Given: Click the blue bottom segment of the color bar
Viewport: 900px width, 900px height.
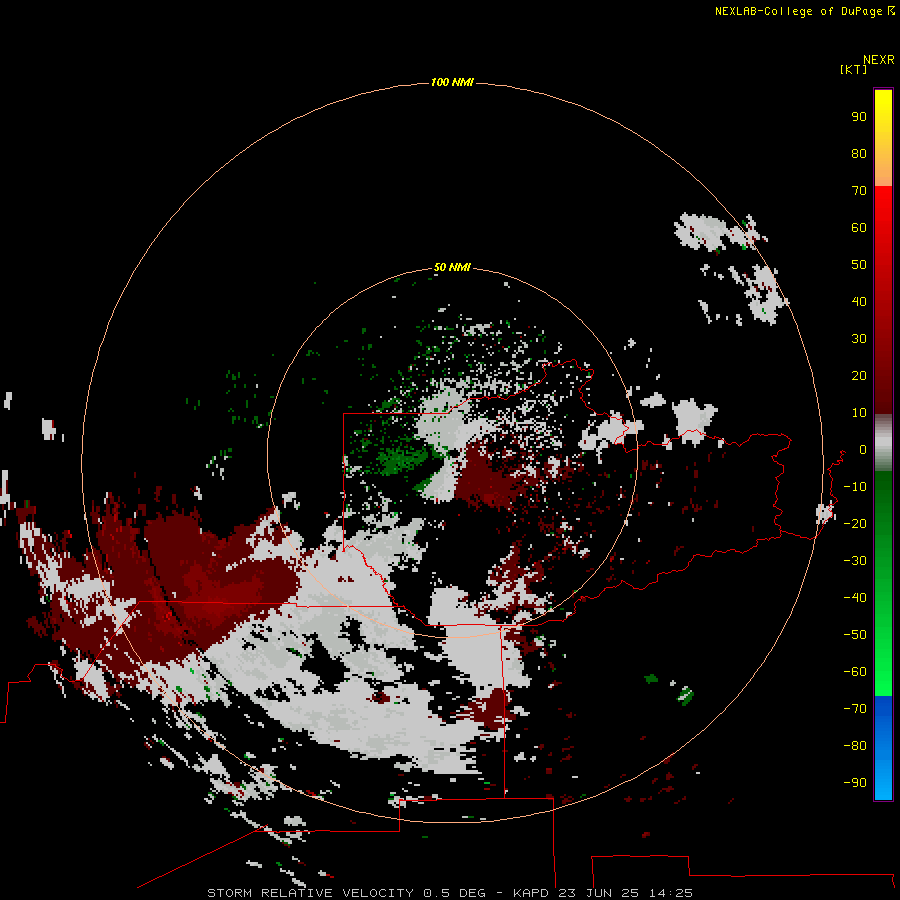Looking at the screenshot, I should 883,748.
